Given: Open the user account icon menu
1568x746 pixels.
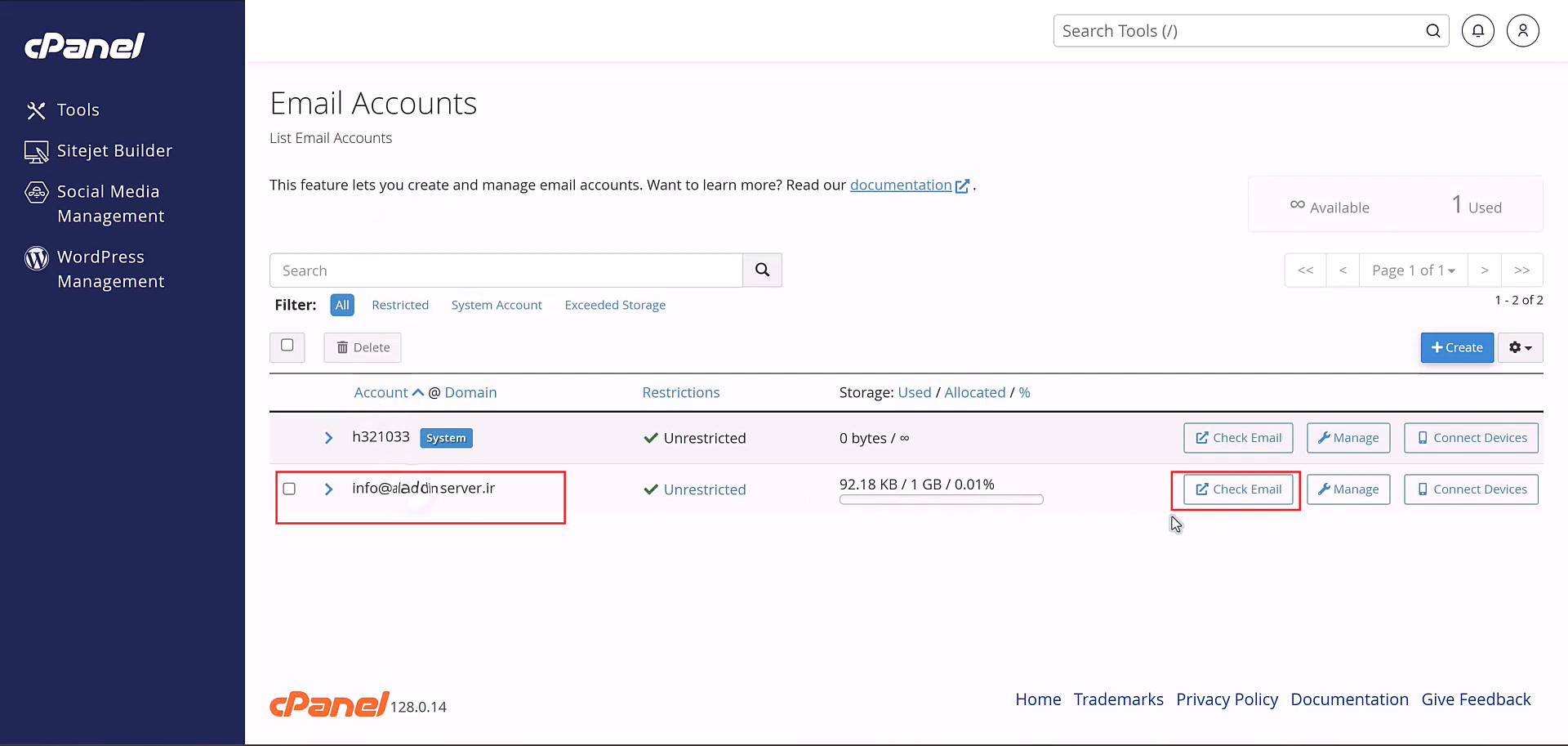Looking at the screenshot, I should tap(1523, 31).
